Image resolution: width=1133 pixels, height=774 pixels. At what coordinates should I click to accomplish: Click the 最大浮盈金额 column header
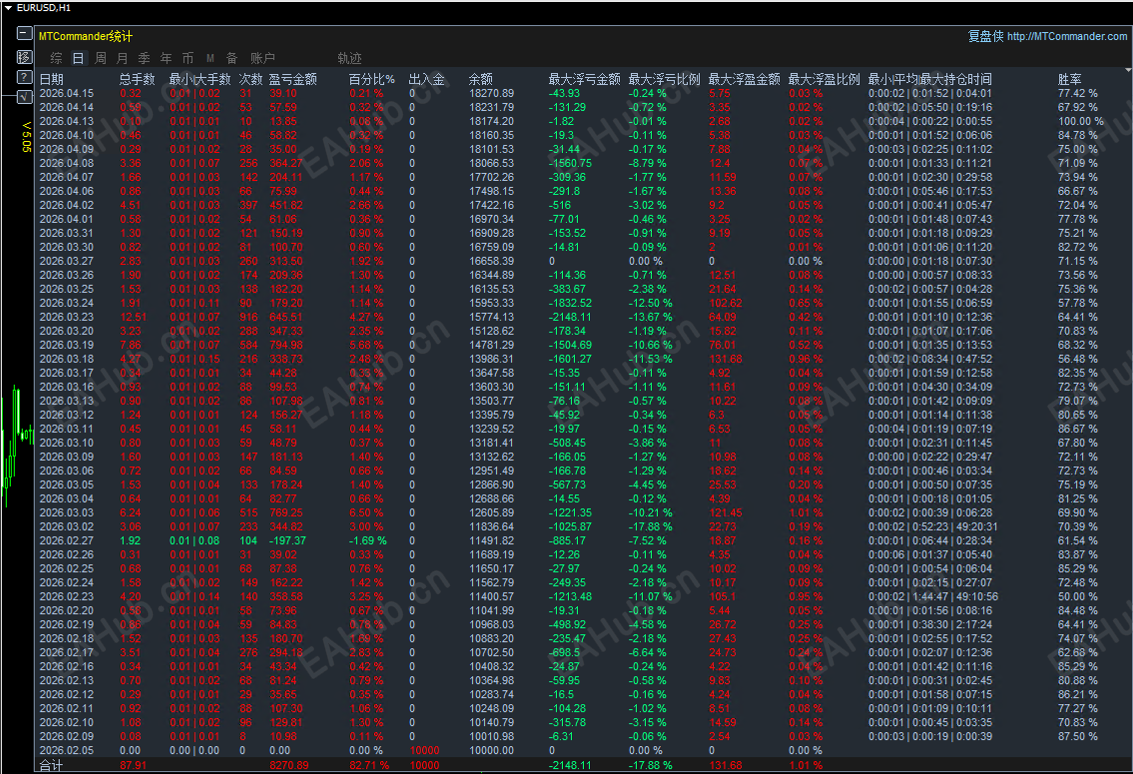click(x=744, y=79)
